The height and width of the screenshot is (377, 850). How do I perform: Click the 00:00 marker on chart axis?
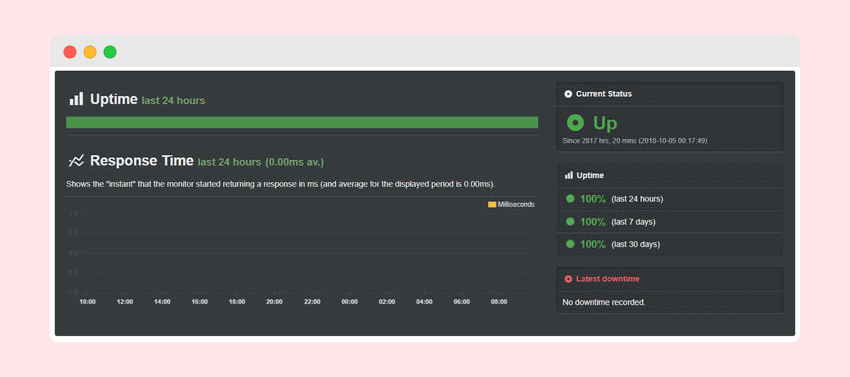[350, 302]
